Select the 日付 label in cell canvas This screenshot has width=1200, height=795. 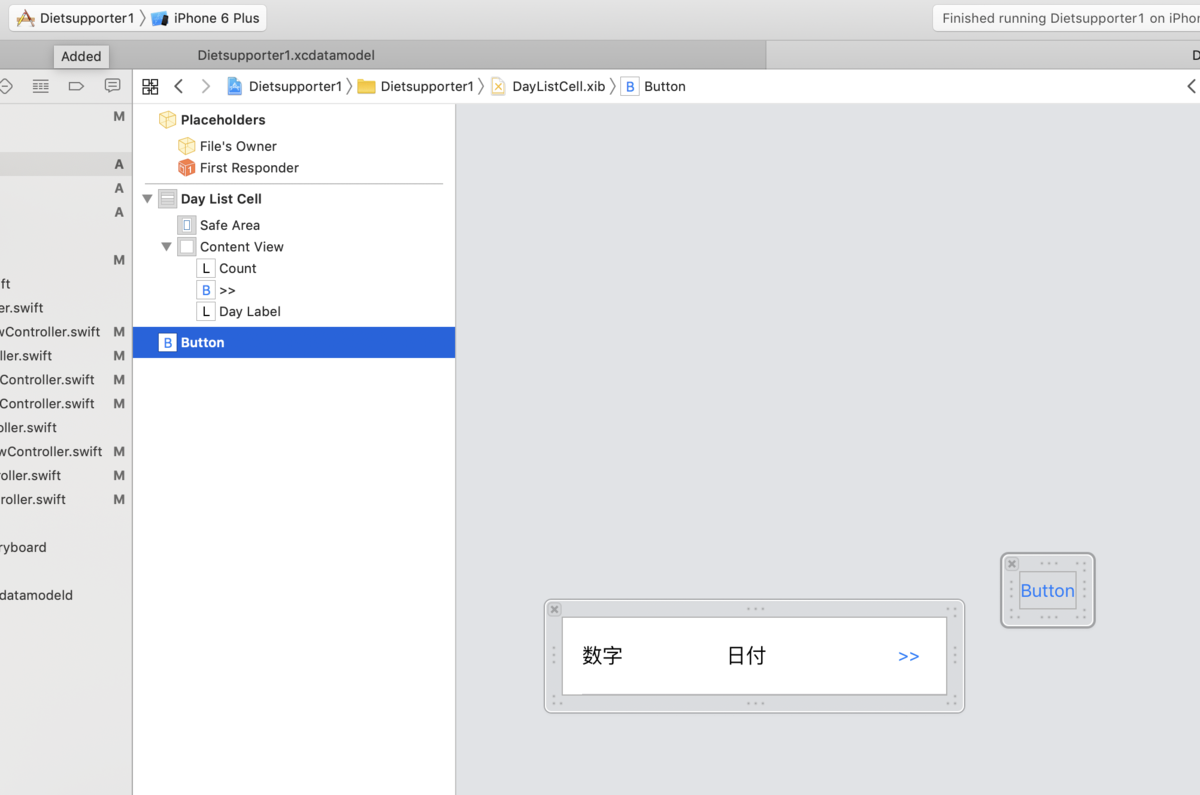pos(746,656)
